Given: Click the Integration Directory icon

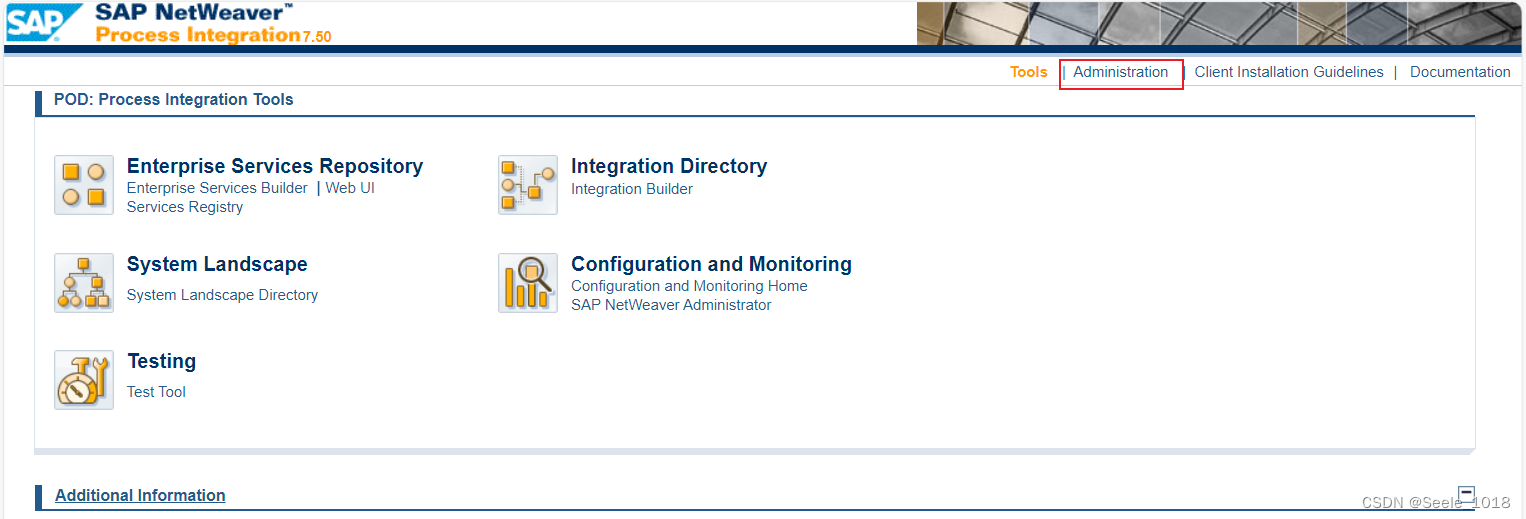Looking at the screenshot, I should [x=528, y=185].
